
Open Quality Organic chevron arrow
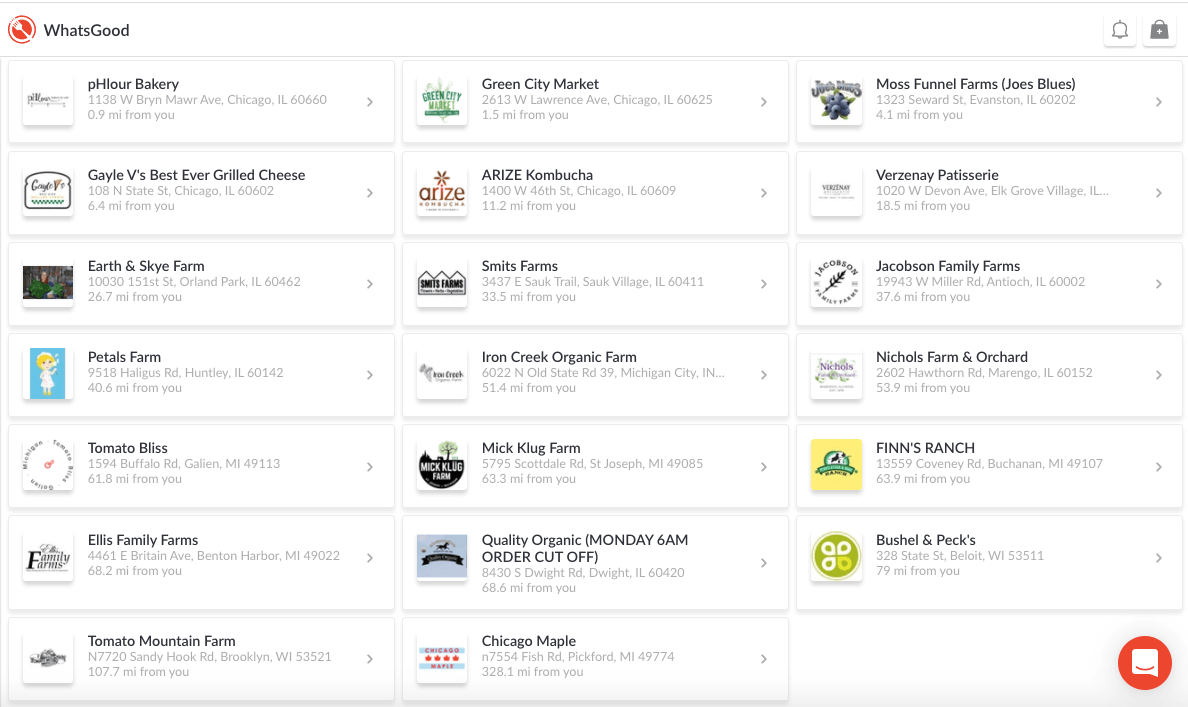point(764,562)
